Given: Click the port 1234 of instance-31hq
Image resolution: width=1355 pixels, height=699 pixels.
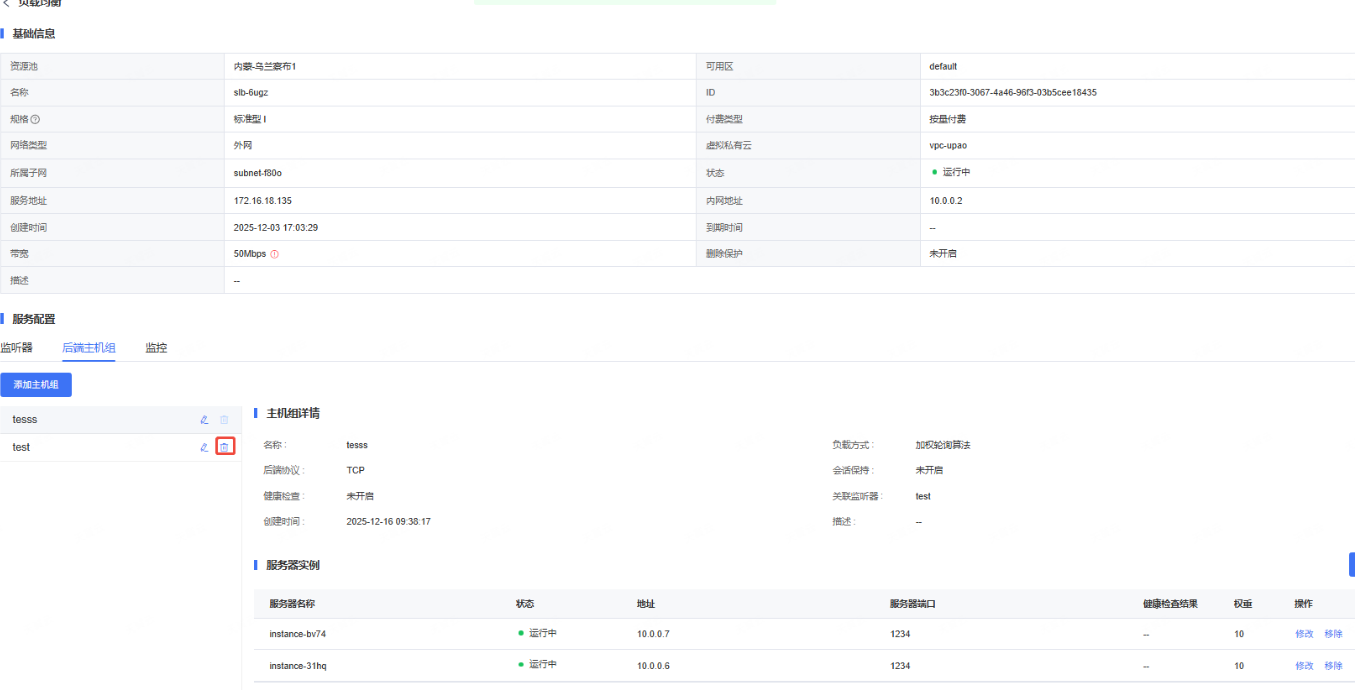Looking at the screenshot, I should (x=900, y=666).
